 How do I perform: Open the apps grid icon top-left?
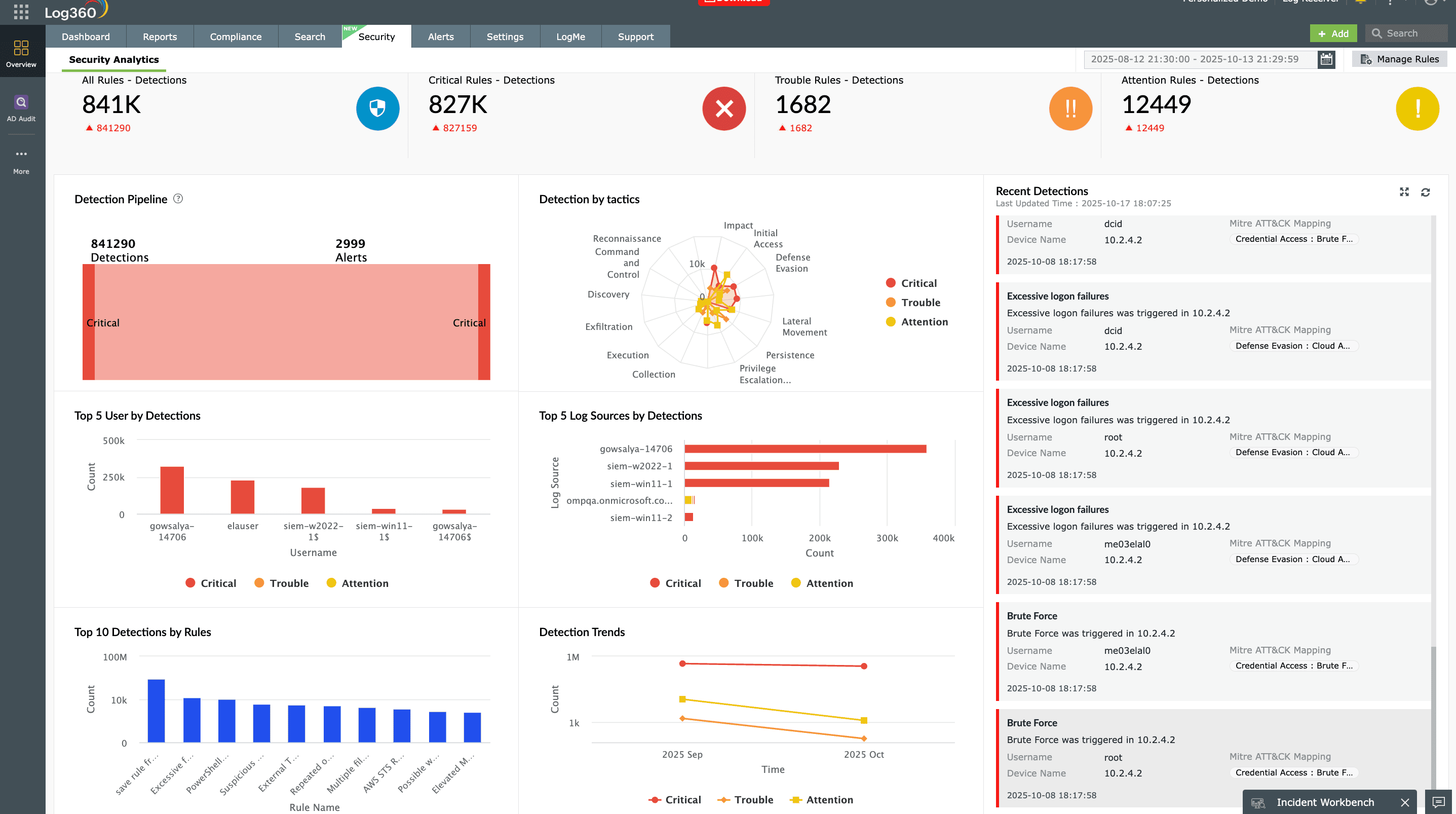coord(21,13)
